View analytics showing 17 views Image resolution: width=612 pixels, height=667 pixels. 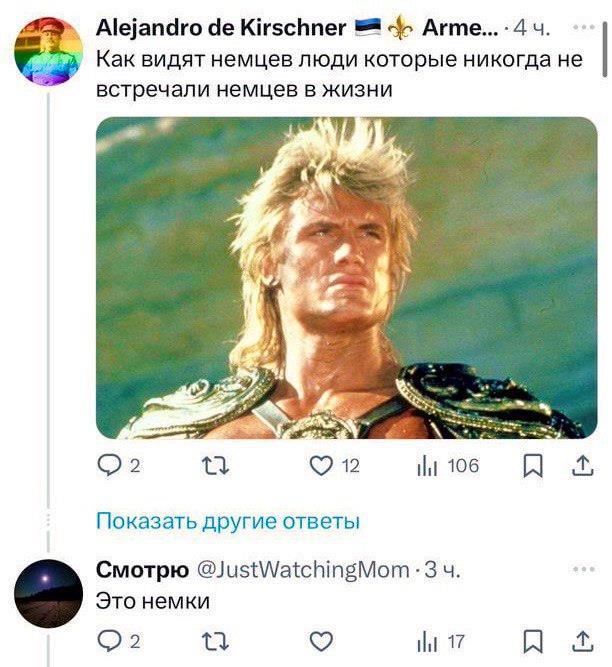(441, 641)
